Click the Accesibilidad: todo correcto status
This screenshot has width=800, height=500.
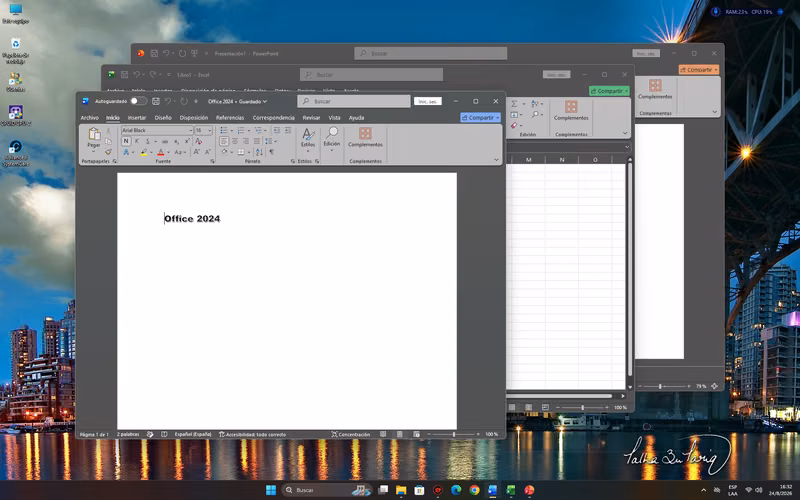pyautogui.click(x=253, y=434)
